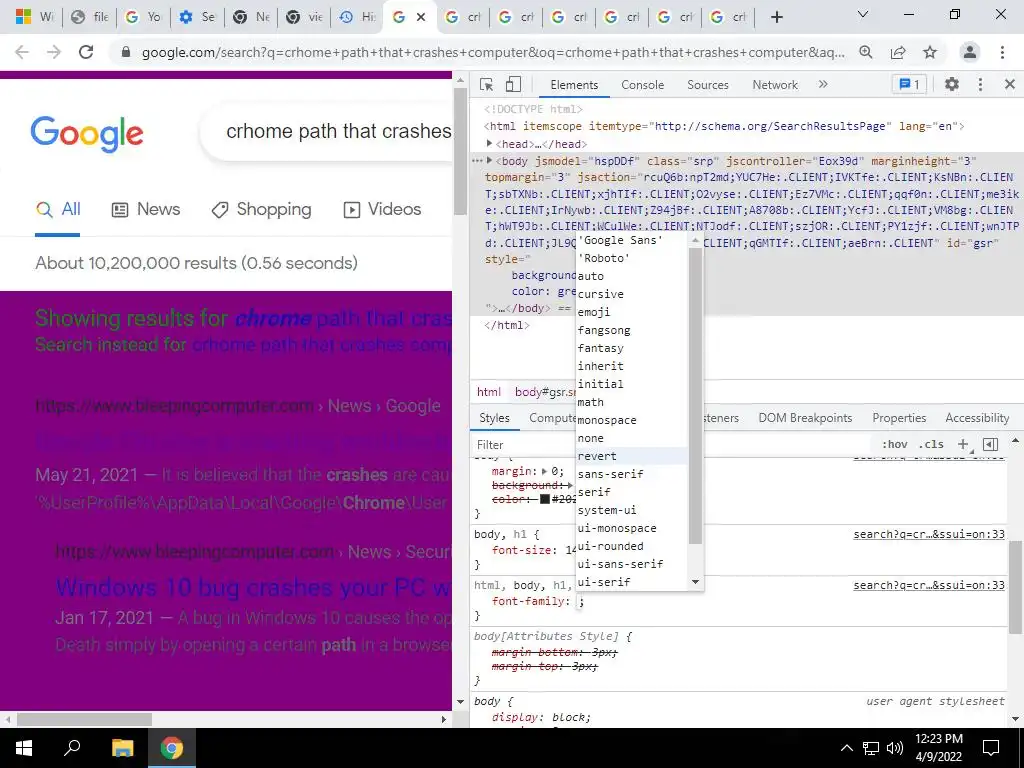
Task: Open tab search dropdown arrow
Action: (863, 14)
